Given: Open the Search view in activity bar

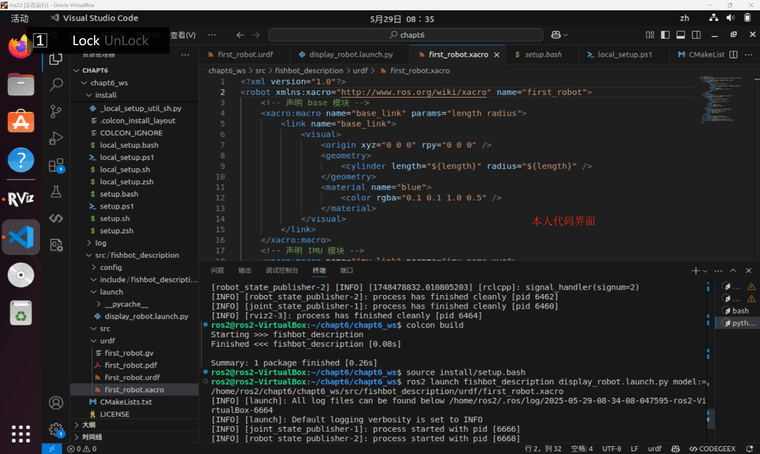Looking at the screenshot, I should (x=56, y=85).
